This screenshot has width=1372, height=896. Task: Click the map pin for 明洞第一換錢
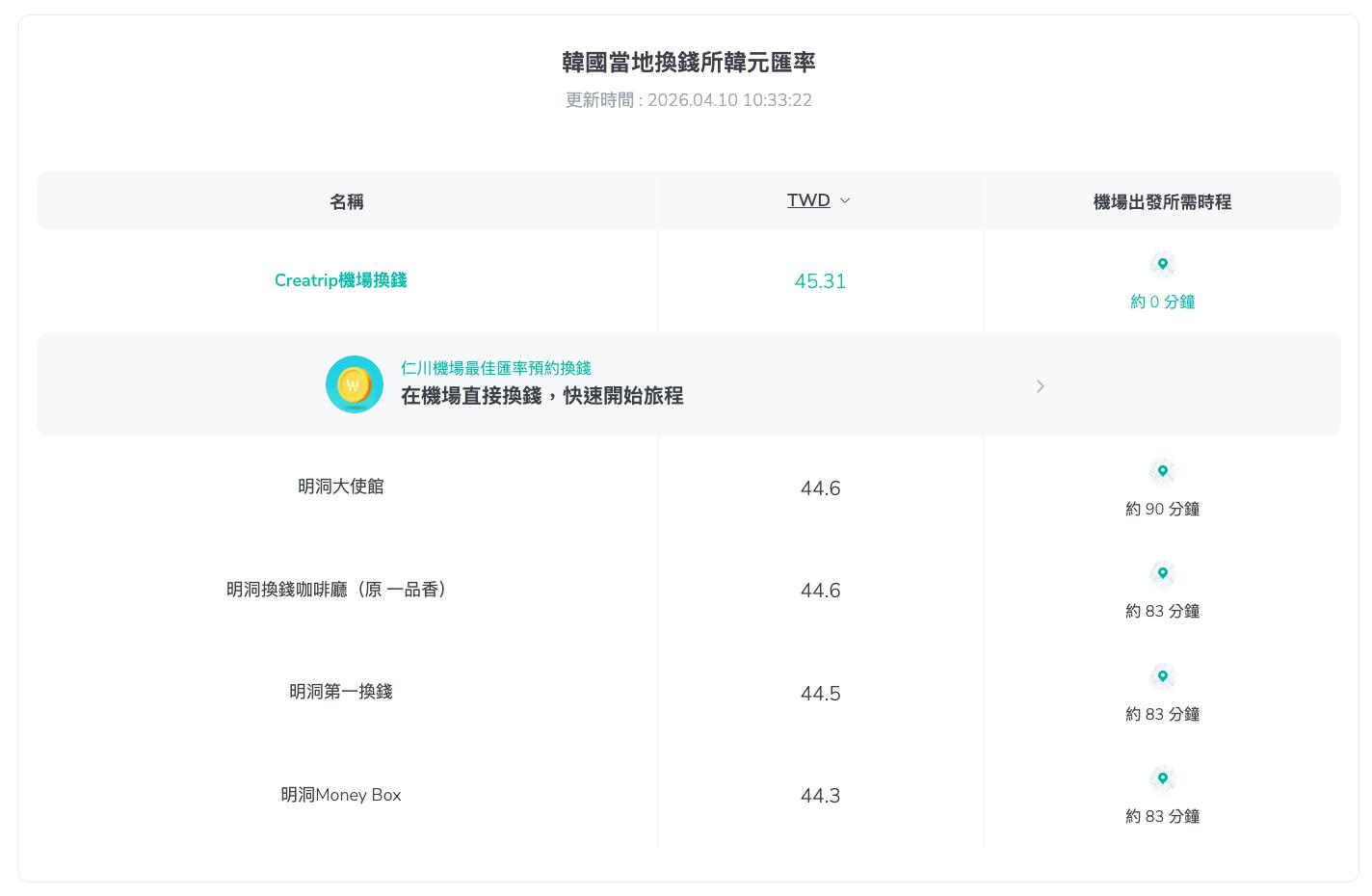pos(1162,676)
